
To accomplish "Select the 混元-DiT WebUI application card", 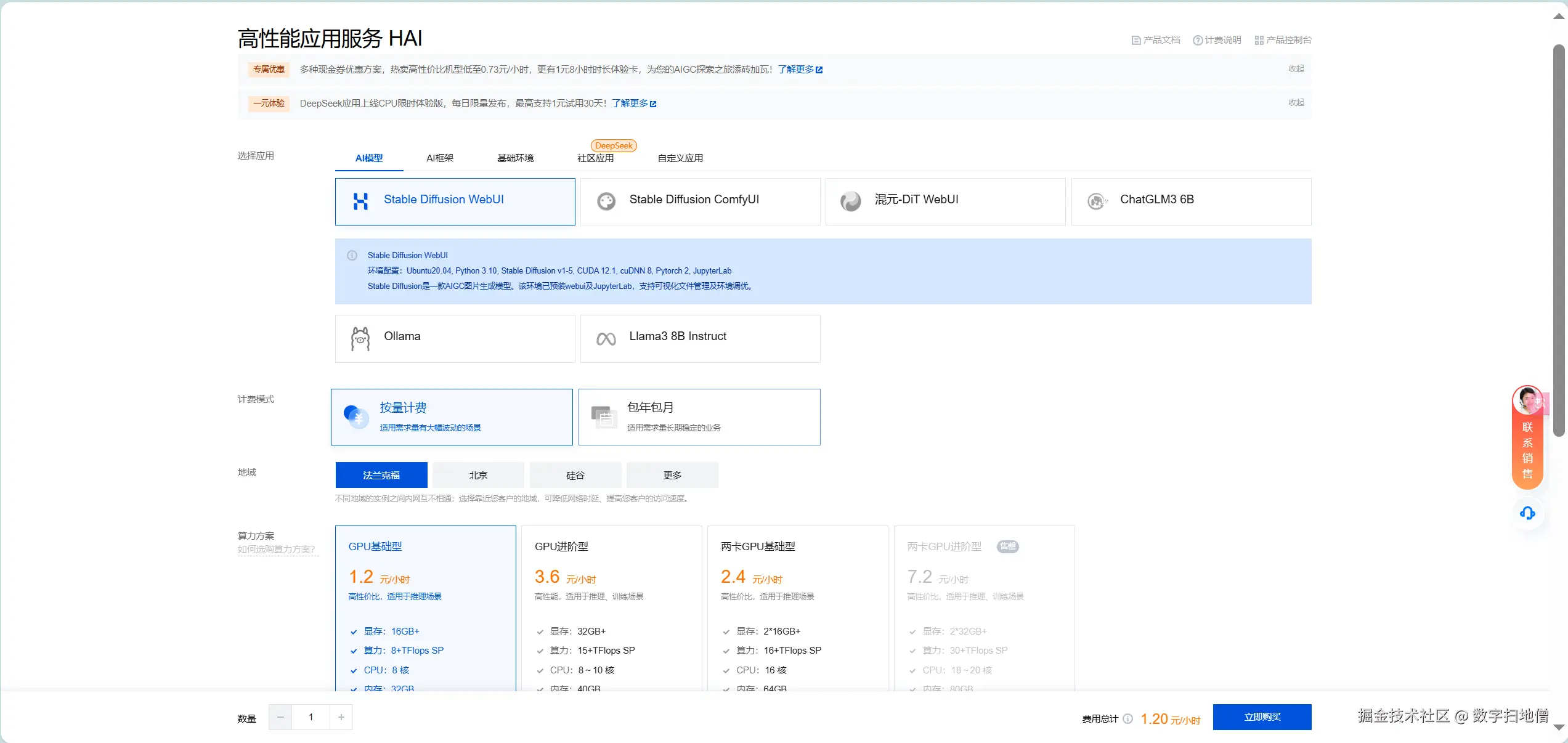I will coord(946,202).
